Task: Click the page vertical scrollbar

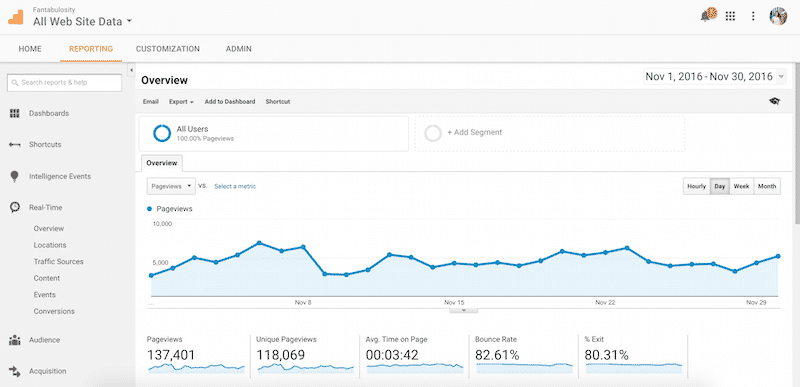Action: click(x=797, y=143)
